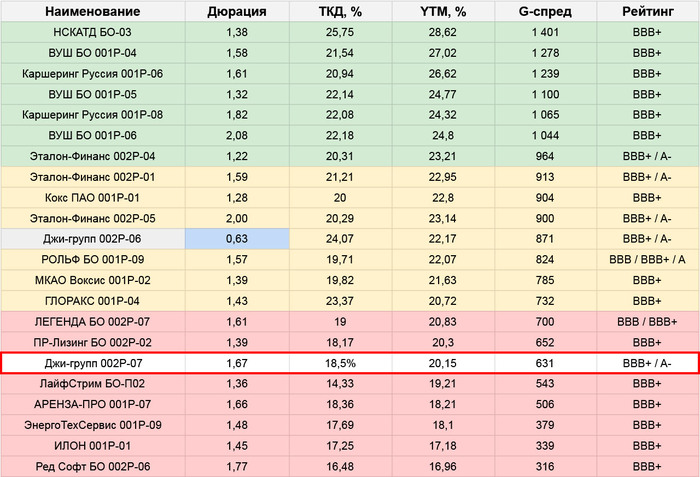Click the 1 401 G-spread cell
This screenshot has width=700, height=477.
[x=545, y=32]
